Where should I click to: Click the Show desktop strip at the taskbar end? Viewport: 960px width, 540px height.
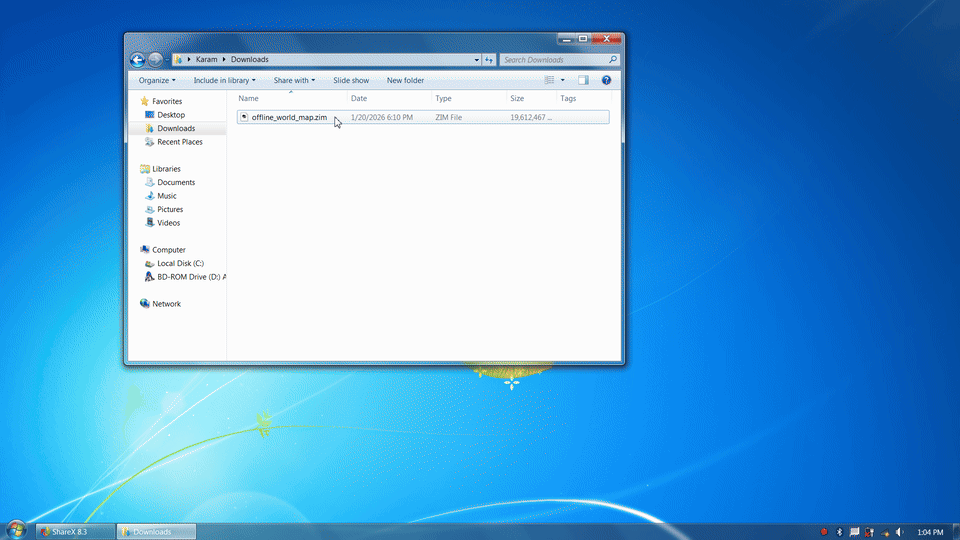[956, 531]
